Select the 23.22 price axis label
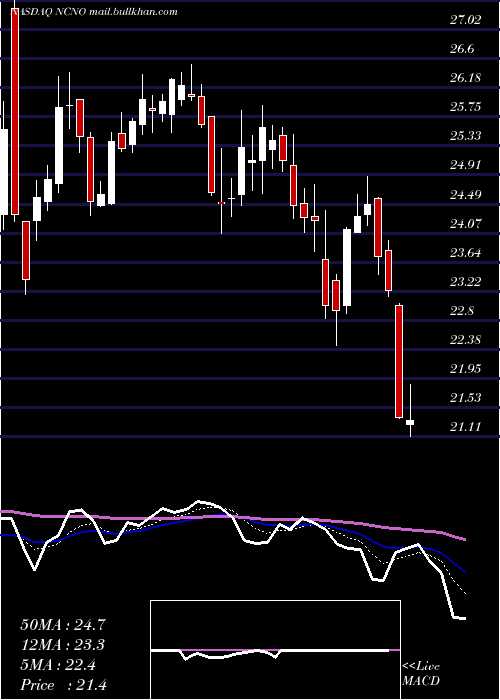The image size is (500, 700). click(x=466, y=282)
